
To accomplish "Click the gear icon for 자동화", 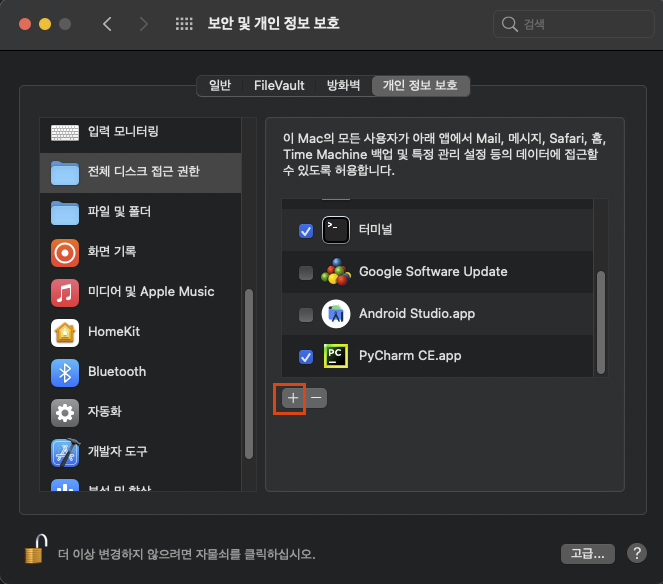I will pyautogui.click(x=65, y=413).
